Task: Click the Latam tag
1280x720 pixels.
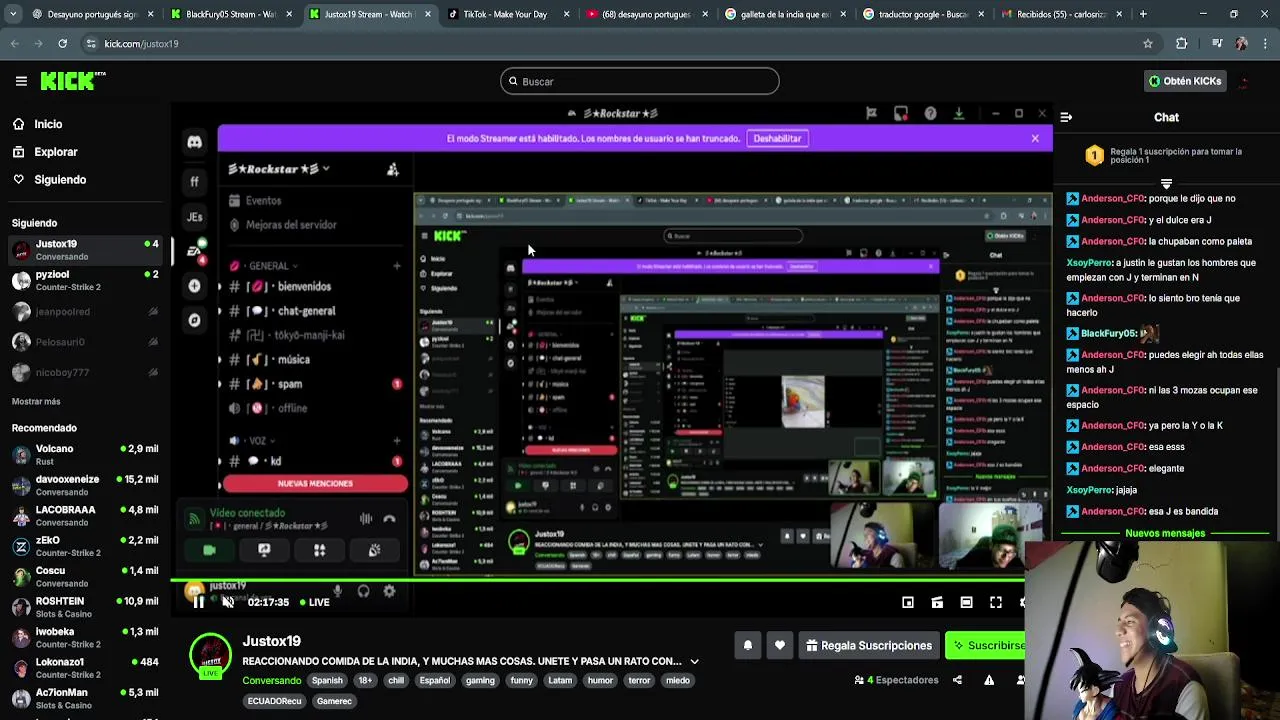Action: (x=560, y=681)
